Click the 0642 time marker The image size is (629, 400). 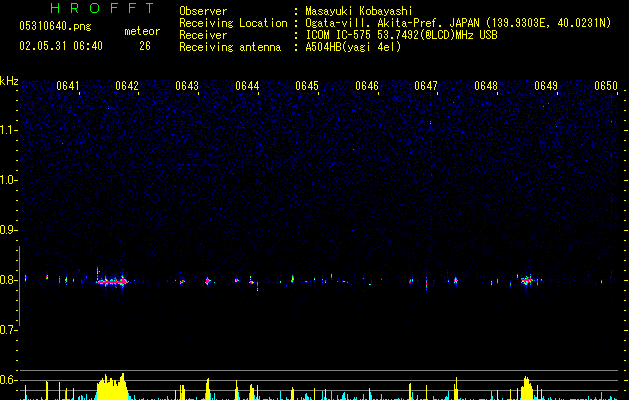pos(127,86)
